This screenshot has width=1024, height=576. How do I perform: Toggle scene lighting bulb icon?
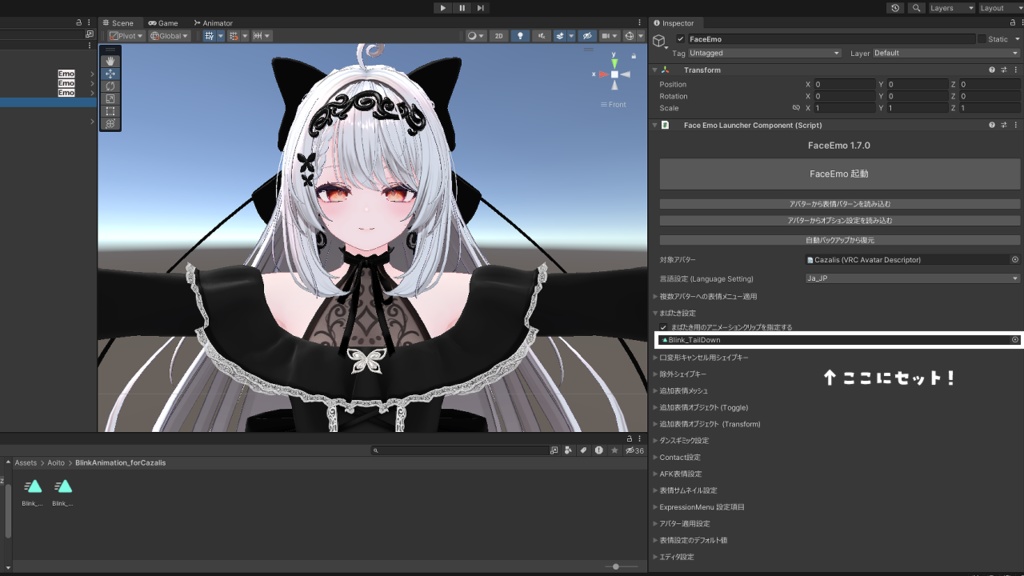(x=520, y=36)
